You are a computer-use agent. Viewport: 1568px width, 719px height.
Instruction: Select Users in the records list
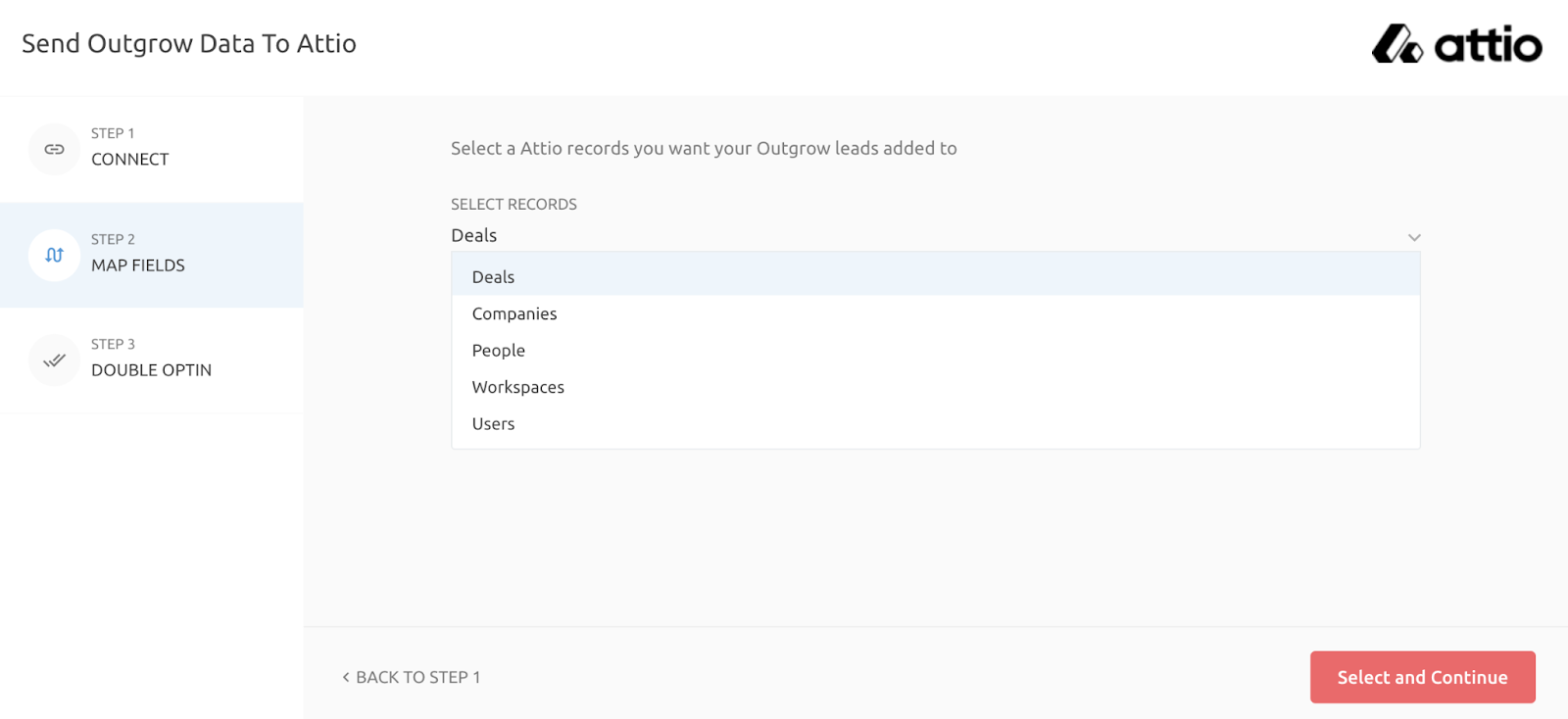click(x=493, y=424)
